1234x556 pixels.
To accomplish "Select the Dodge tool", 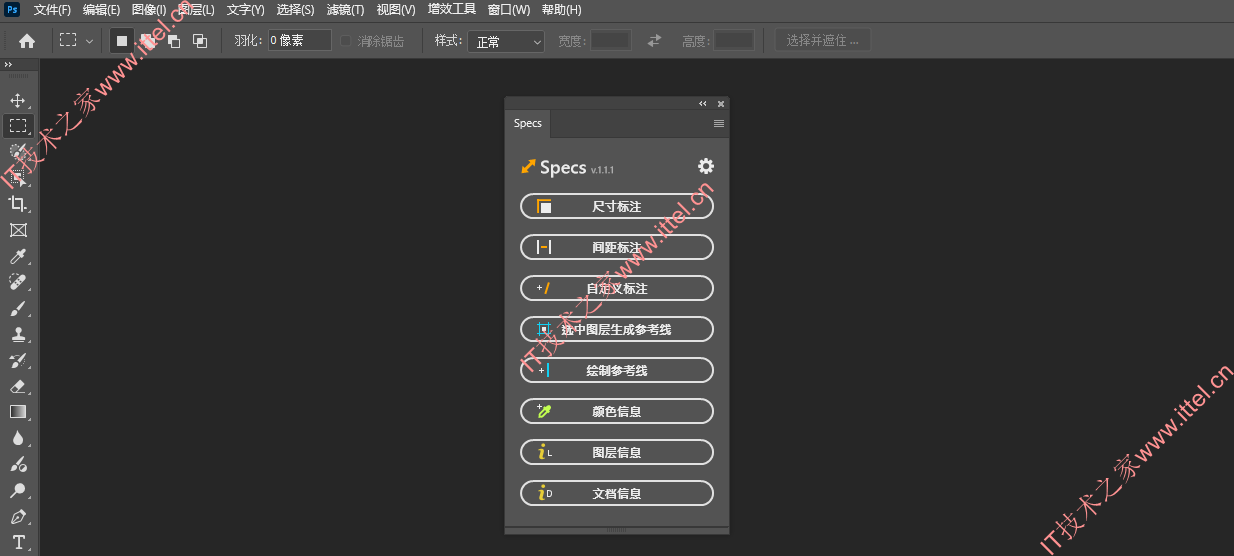I will [18, 490].
